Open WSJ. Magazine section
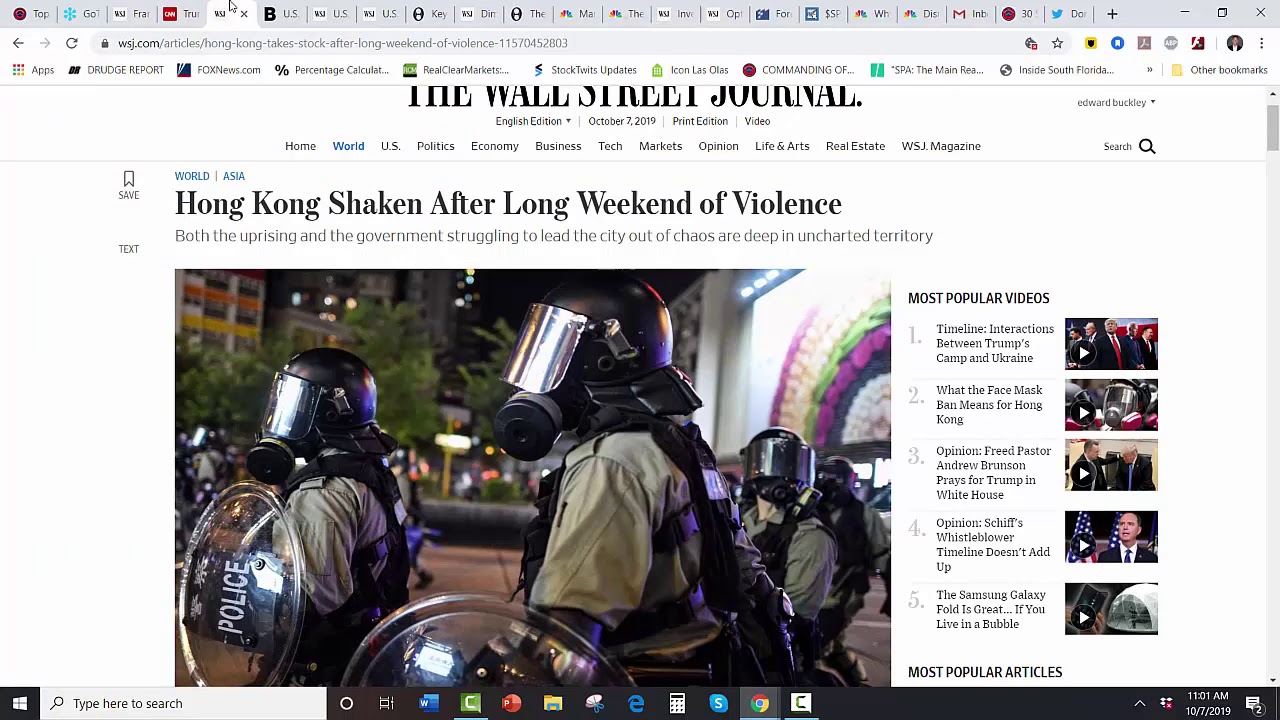The width and height of the screenshot is (1280, 720). (x=941, y=146)
